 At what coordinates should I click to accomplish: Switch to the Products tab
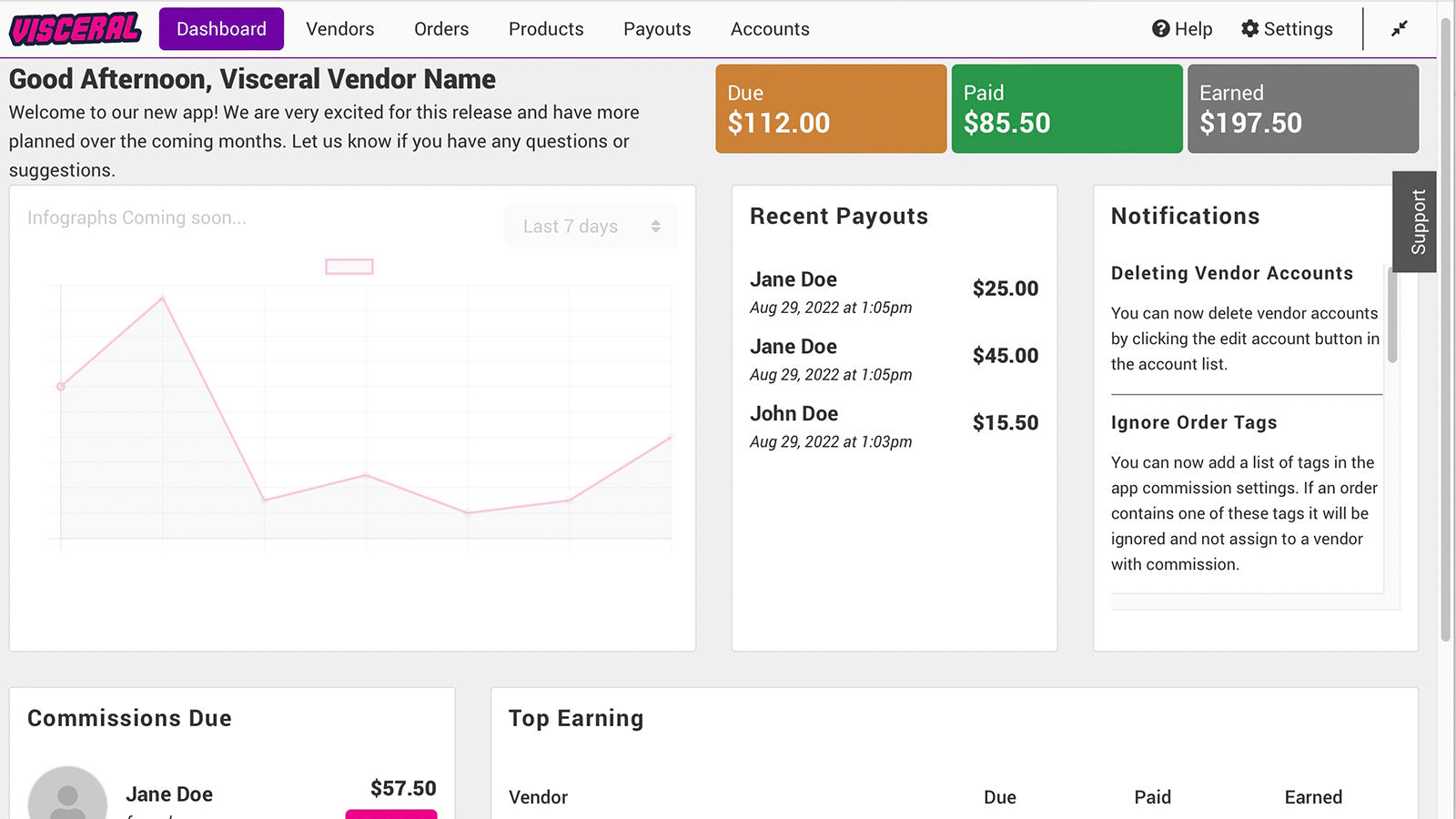[546, 29]
